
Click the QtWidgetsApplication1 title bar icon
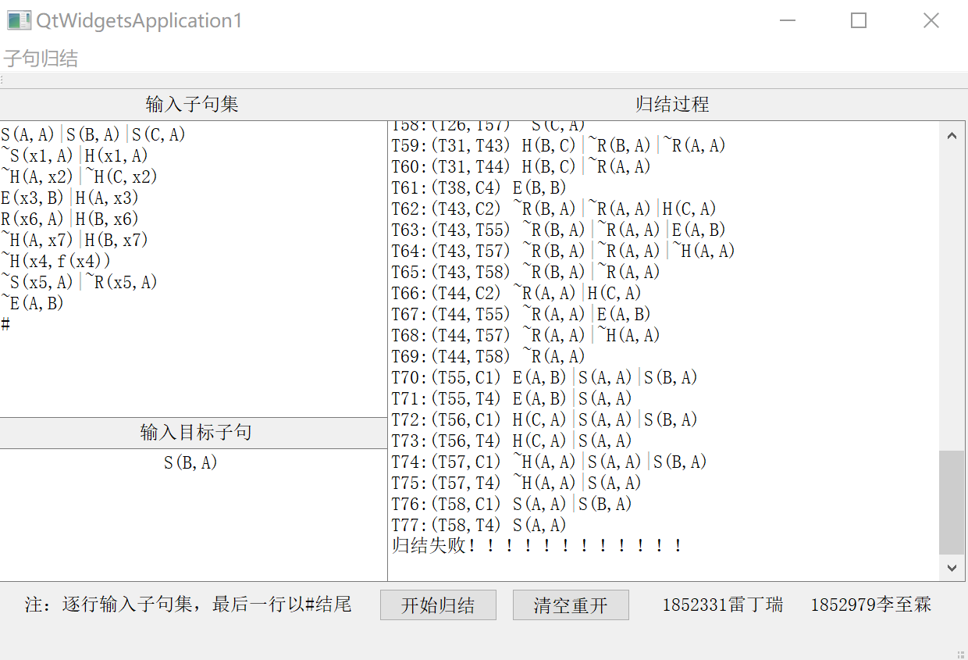pos(19,20)
